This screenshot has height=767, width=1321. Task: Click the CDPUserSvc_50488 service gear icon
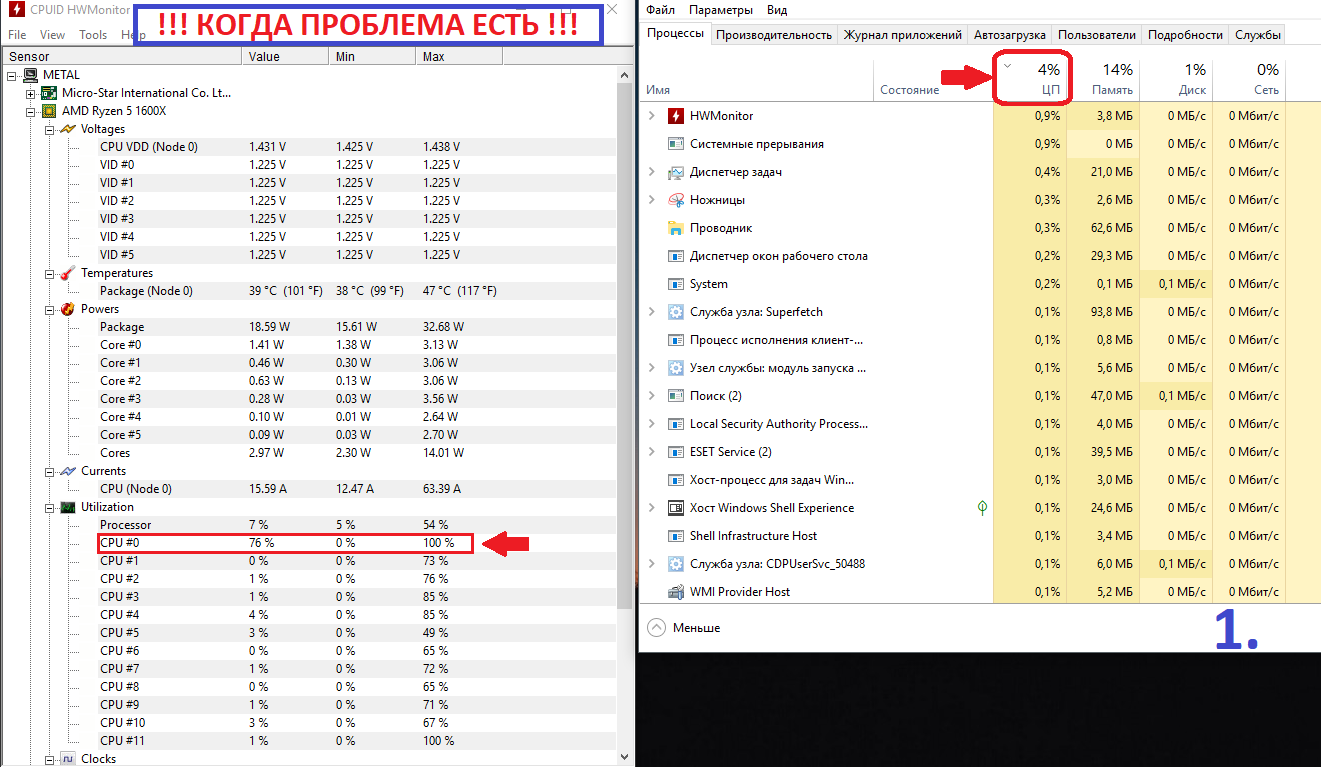point(675,564)
